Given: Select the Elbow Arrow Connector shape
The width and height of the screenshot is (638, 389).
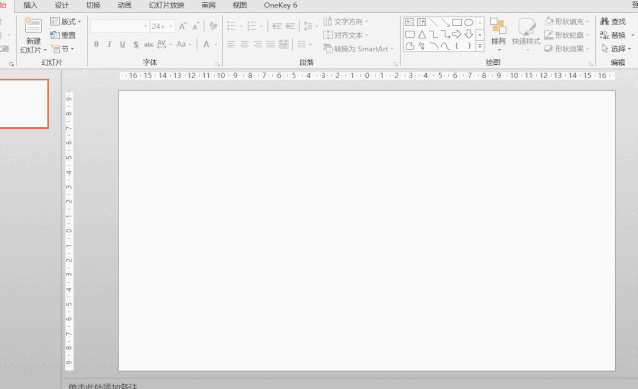Looking at the screenshot, I should (445, 34).
